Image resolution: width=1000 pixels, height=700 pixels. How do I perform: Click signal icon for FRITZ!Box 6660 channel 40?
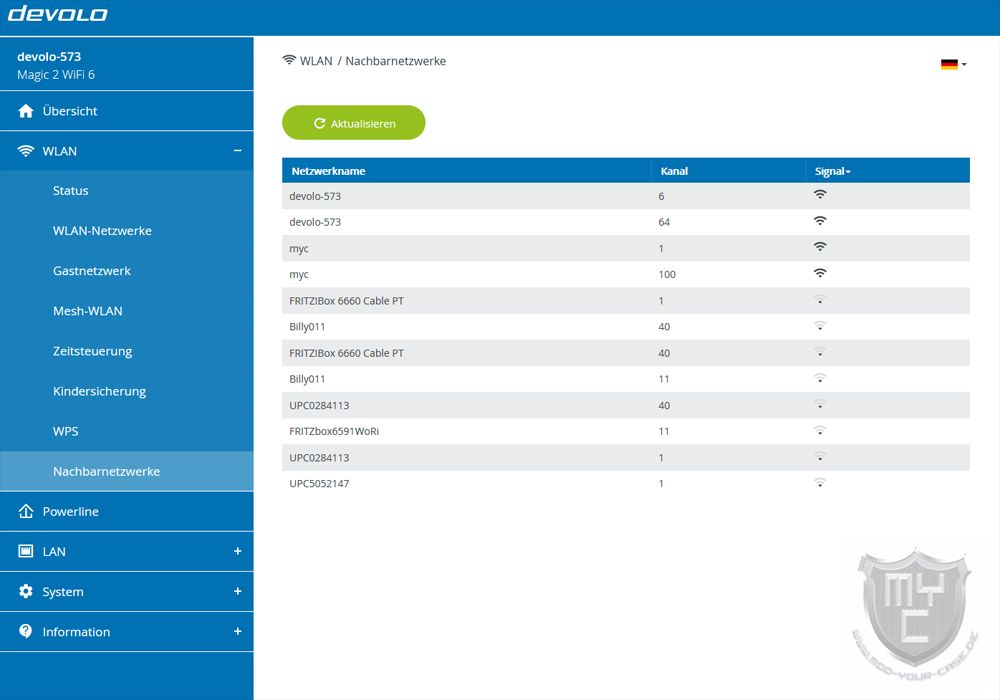click(820, 352)
